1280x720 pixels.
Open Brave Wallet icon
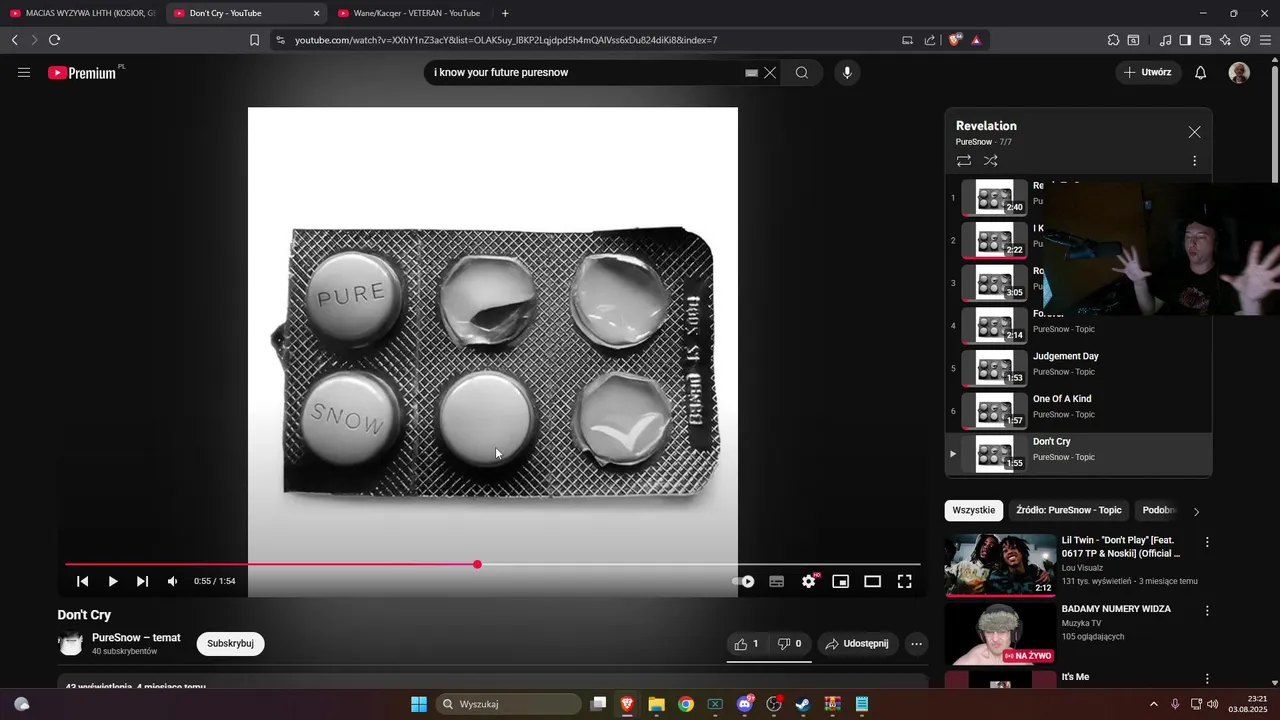[x=1205, y=40]
